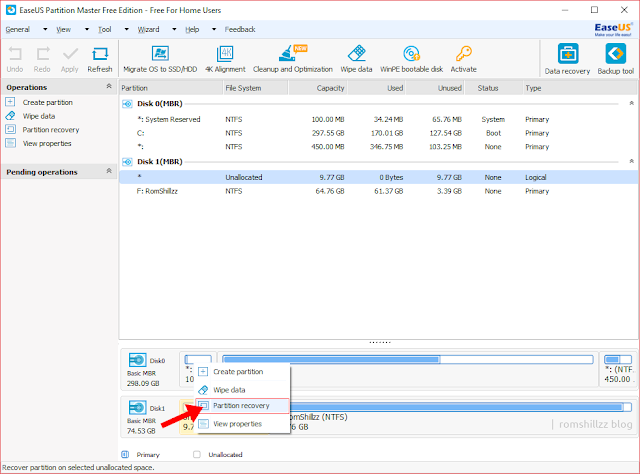
Task: Click the 450 MB partition block on Disk0
Action: click(618, 369)
